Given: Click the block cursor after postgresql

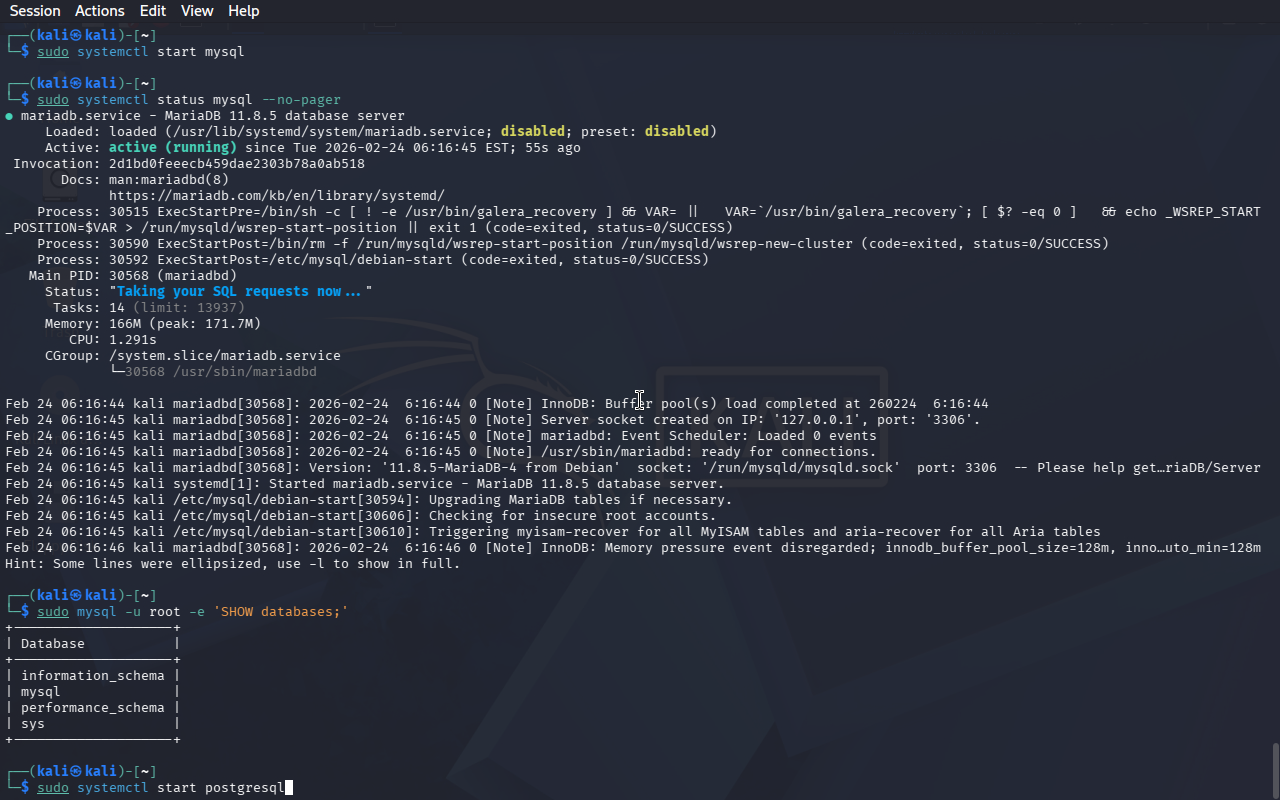Looking at the screenshot, I should tap(289, 788).
